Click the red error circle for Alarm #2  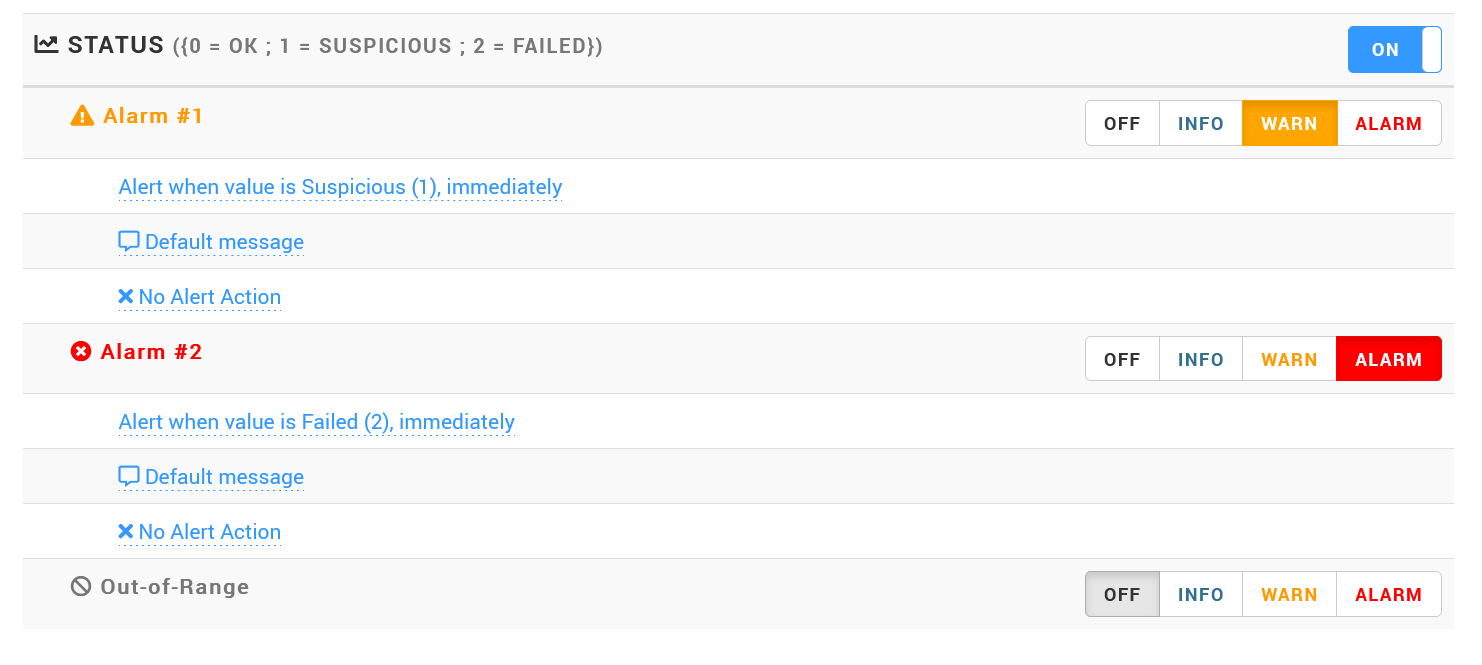pos(81,352)
